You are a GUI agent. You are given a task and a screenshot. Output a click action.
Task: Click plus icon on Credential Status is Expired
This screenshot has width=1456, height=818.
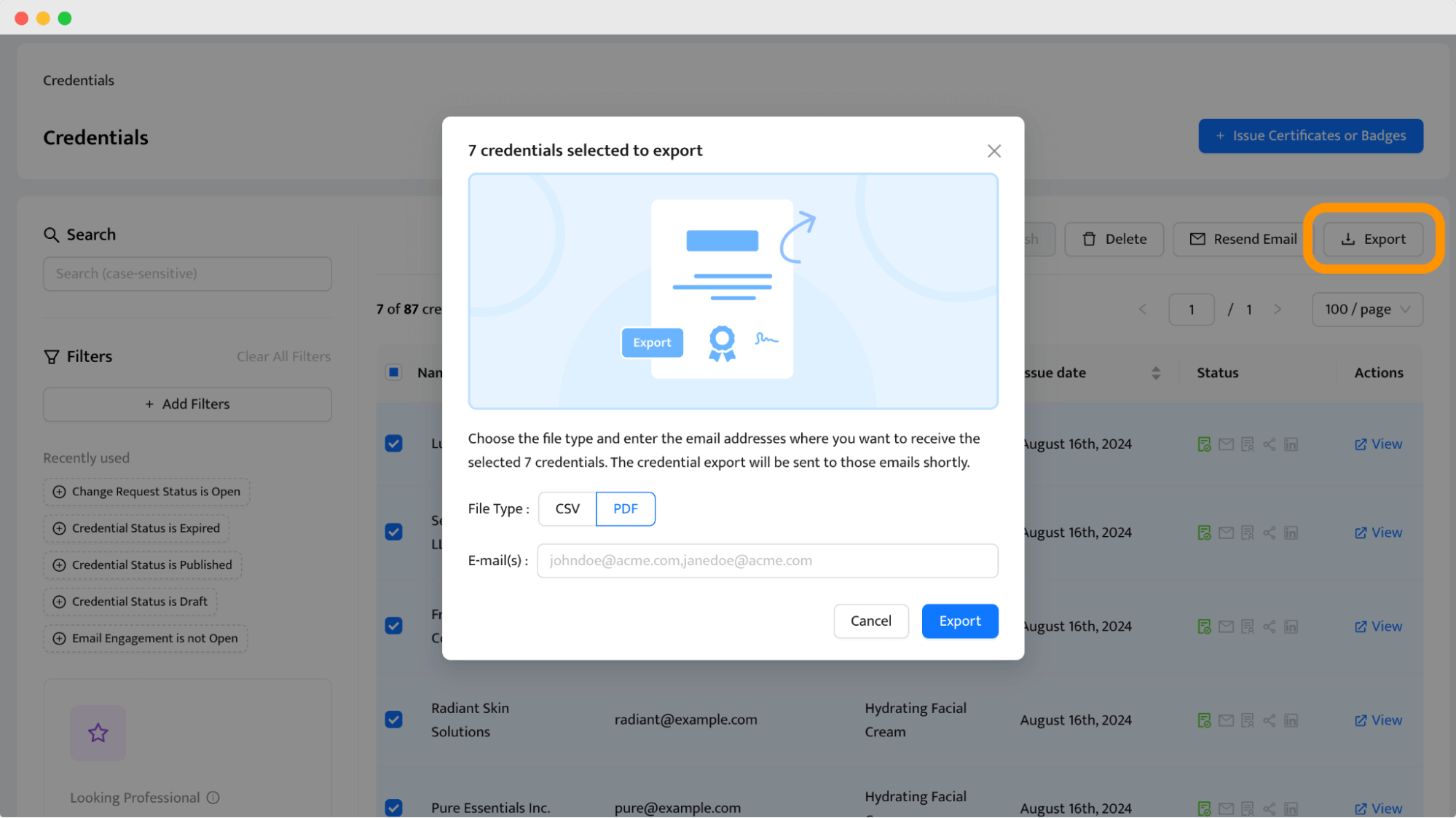point(59,528)
